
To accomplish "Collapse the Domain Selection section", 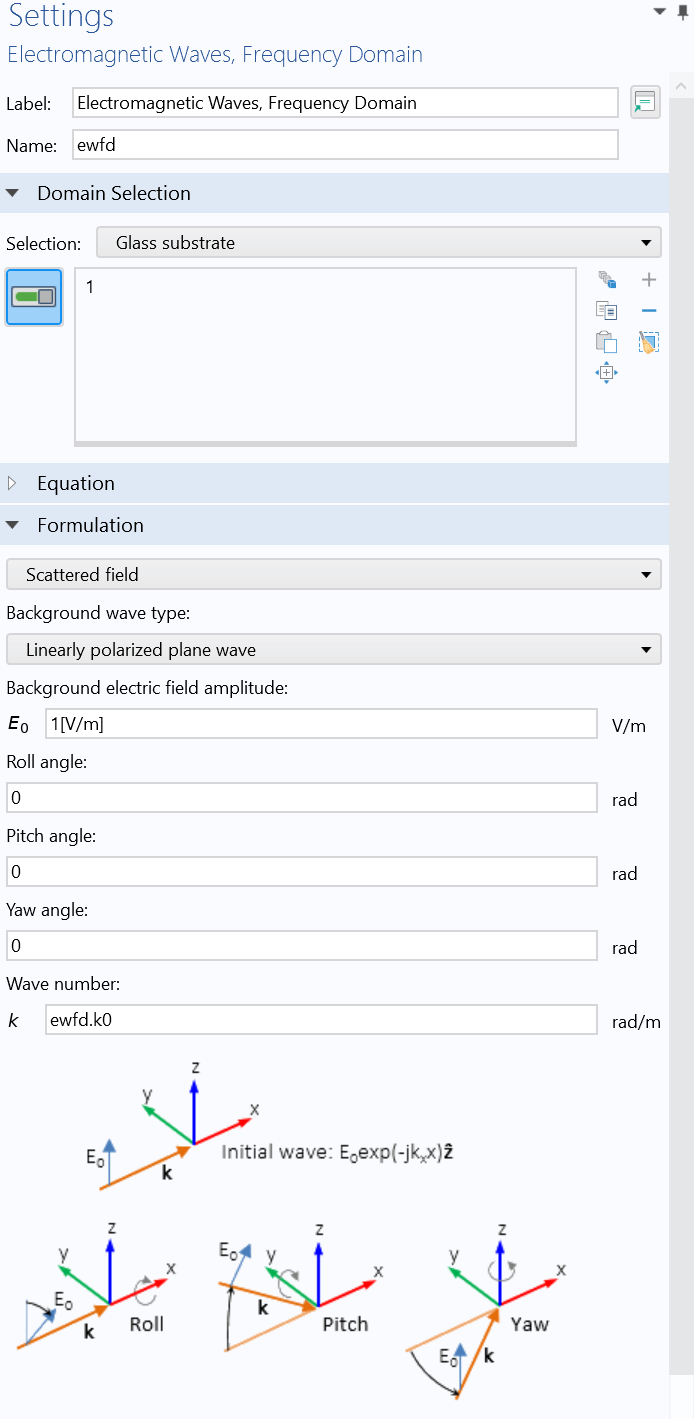I will 13,193.
